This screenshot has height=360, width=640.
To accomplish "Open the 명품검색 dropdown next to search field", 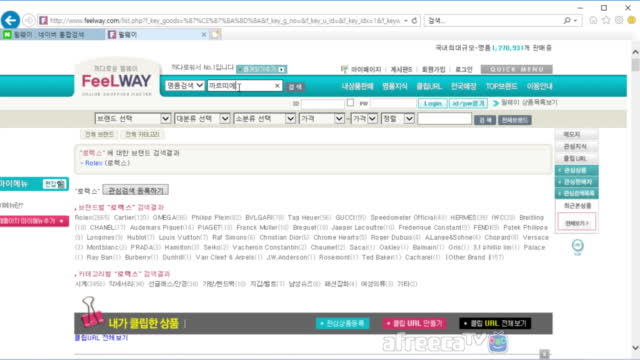I will (184, 85).
